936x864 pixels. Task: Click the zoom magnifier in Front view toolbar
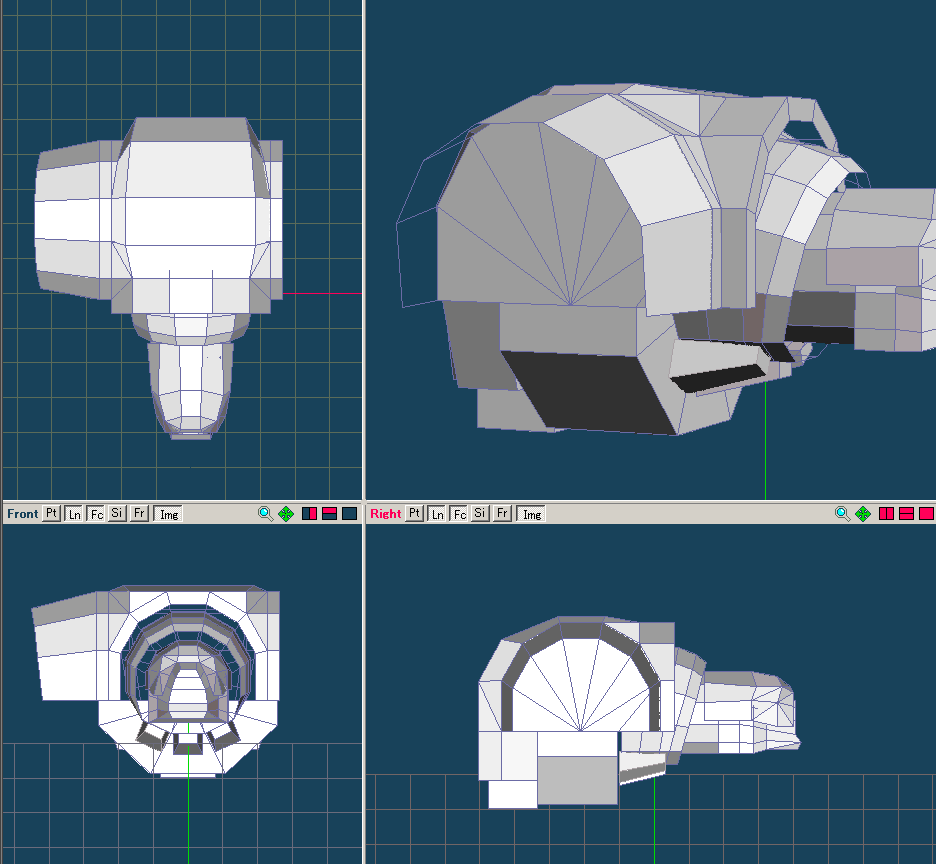(x=265, y=513)
